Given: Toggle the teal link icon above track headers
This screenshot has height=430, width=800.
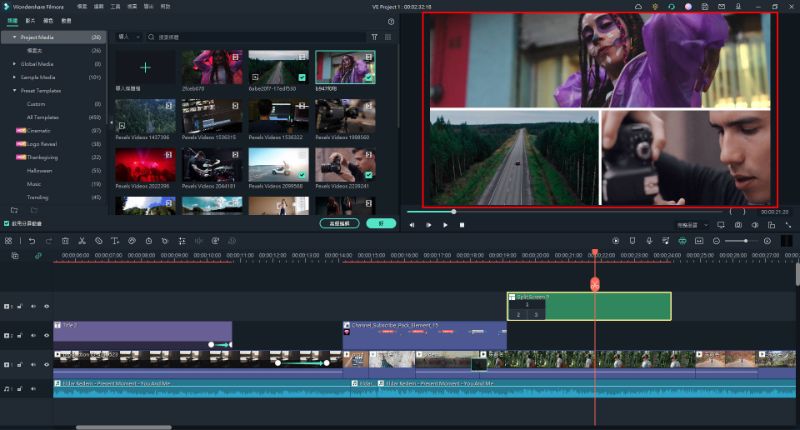Looking at the screenshot, I should tap(38, 256).
